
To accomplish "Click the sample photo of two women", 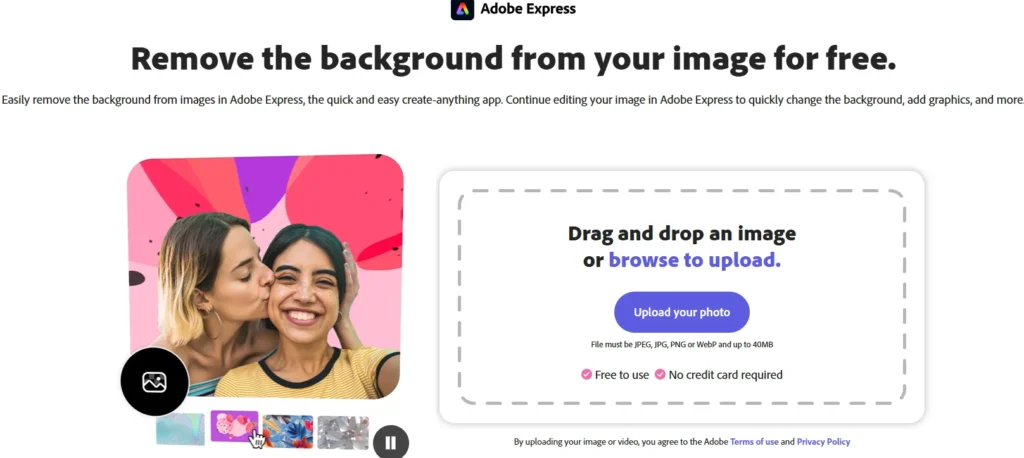I will (265, 276).
